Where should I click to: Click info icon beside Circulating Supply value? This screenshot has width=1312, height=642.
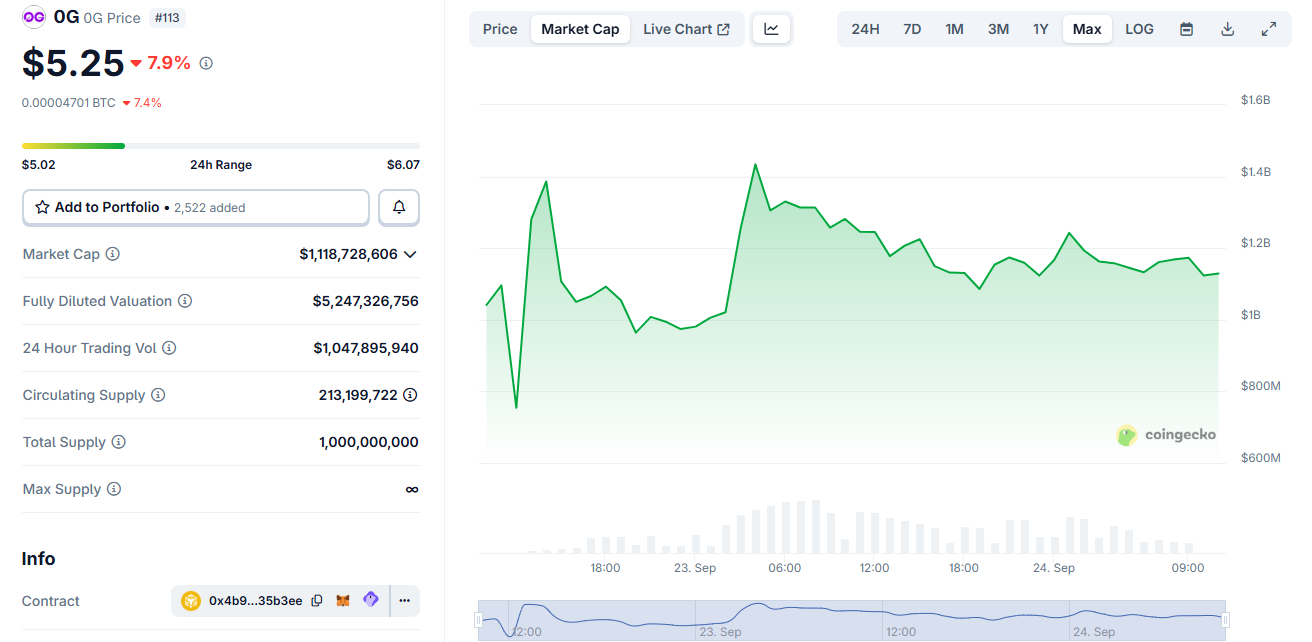[410, 395]
